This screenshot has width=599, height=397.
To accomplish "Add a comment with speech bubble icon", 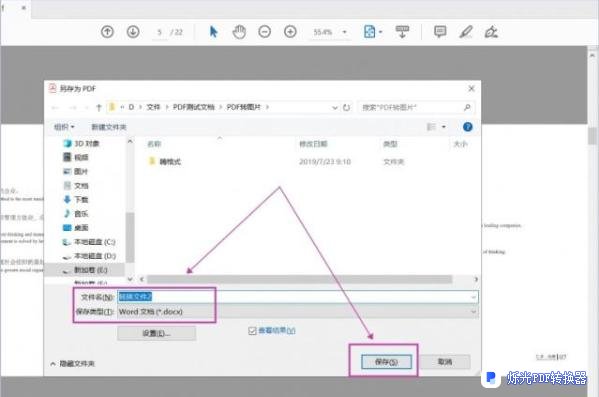I will click(440, 32).
